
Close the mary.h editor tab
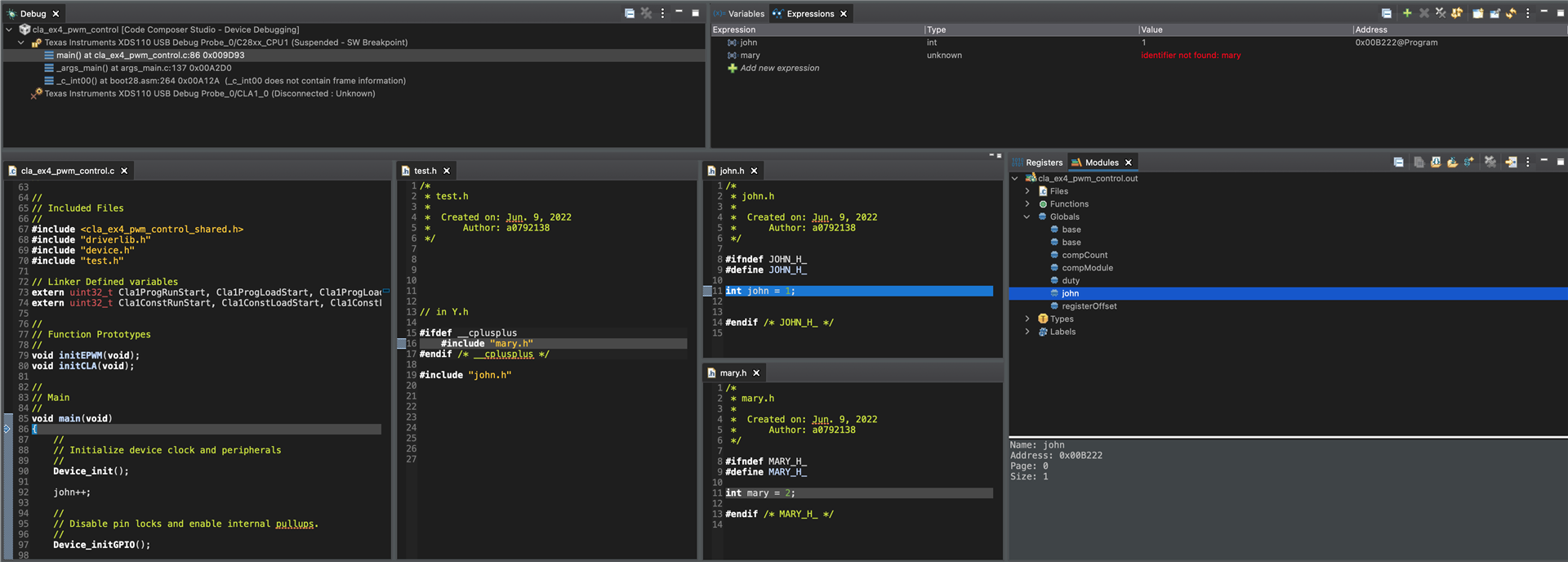click(x=756, y=372)
